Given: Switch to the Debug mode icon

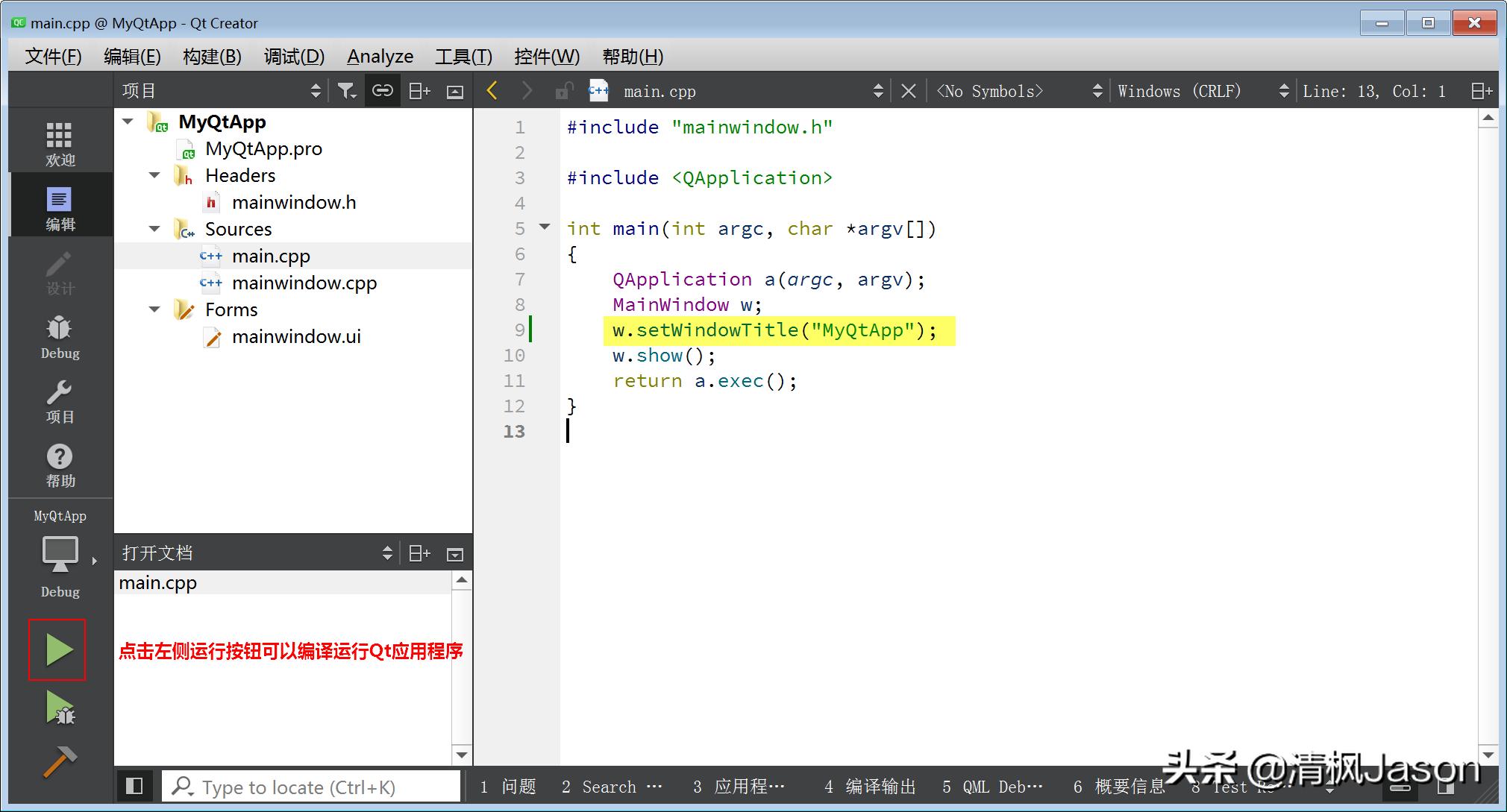Looking at the screenshot, I should (60, 336).
